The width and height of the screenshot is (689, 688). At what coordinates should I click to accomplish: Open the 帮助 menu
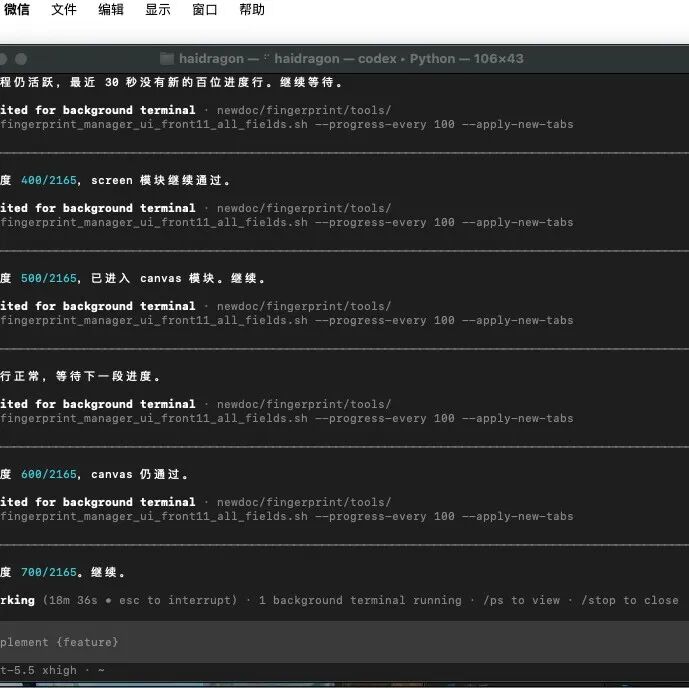(252, 9)
